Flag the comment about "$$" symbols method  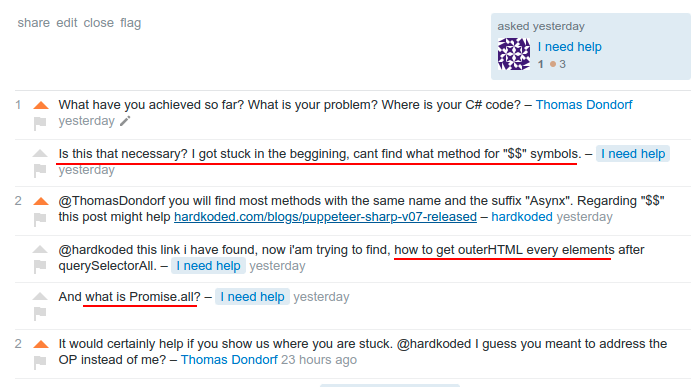[40, 170]
